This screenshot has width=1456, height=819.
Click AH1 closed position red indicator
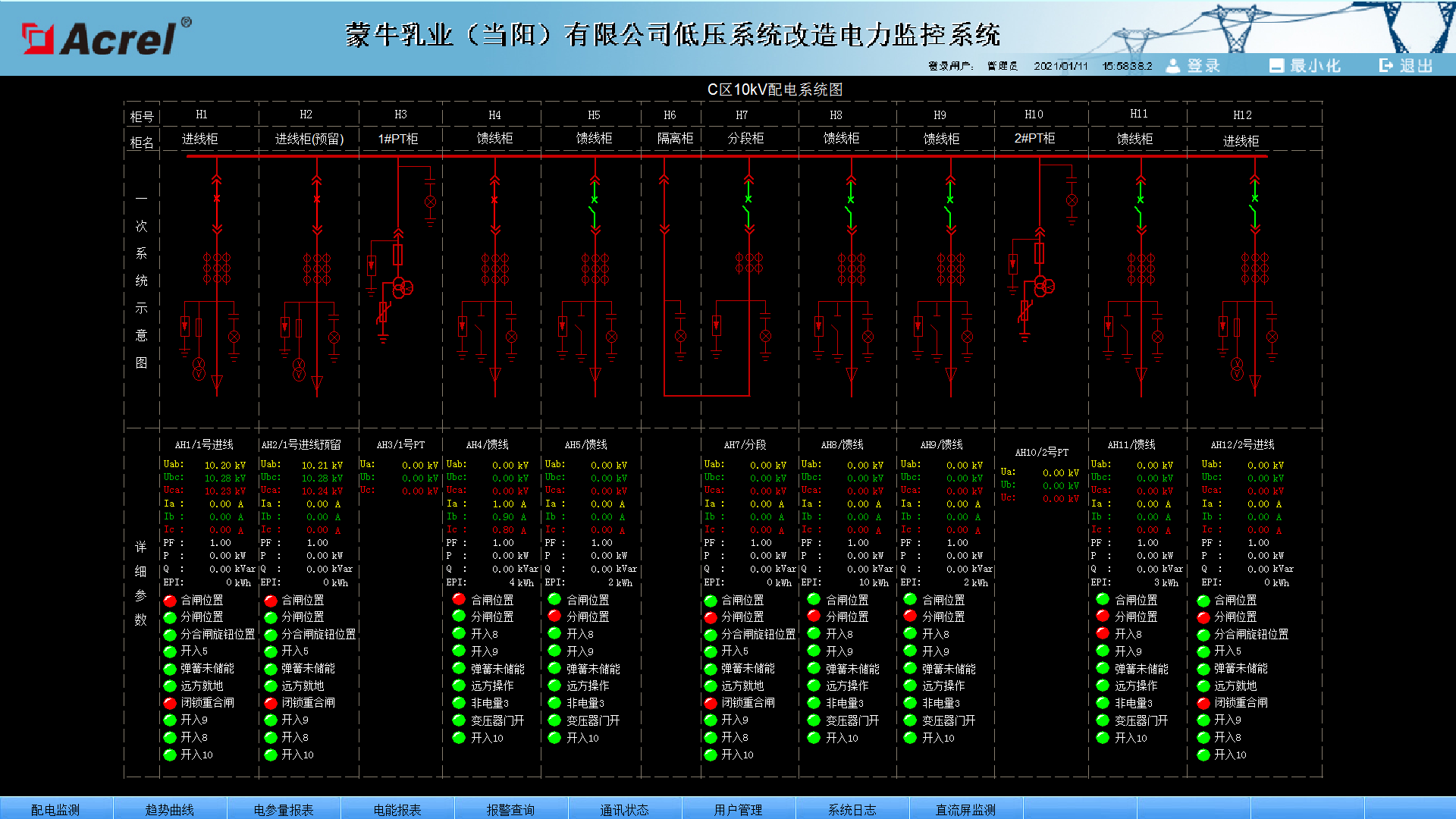coord(170,601)
